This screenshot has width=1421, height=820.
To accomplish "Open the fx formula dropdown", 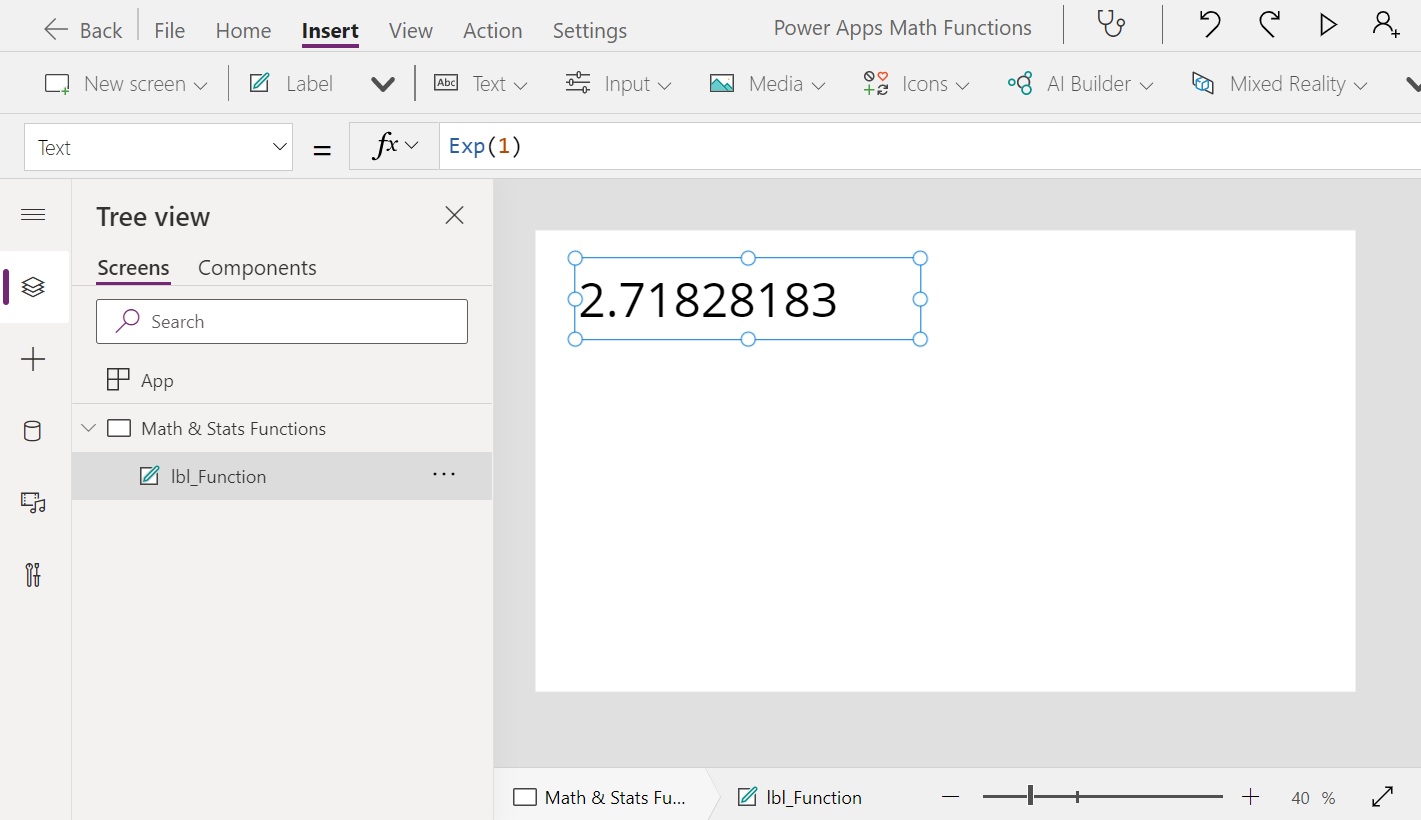I will 393,145.
